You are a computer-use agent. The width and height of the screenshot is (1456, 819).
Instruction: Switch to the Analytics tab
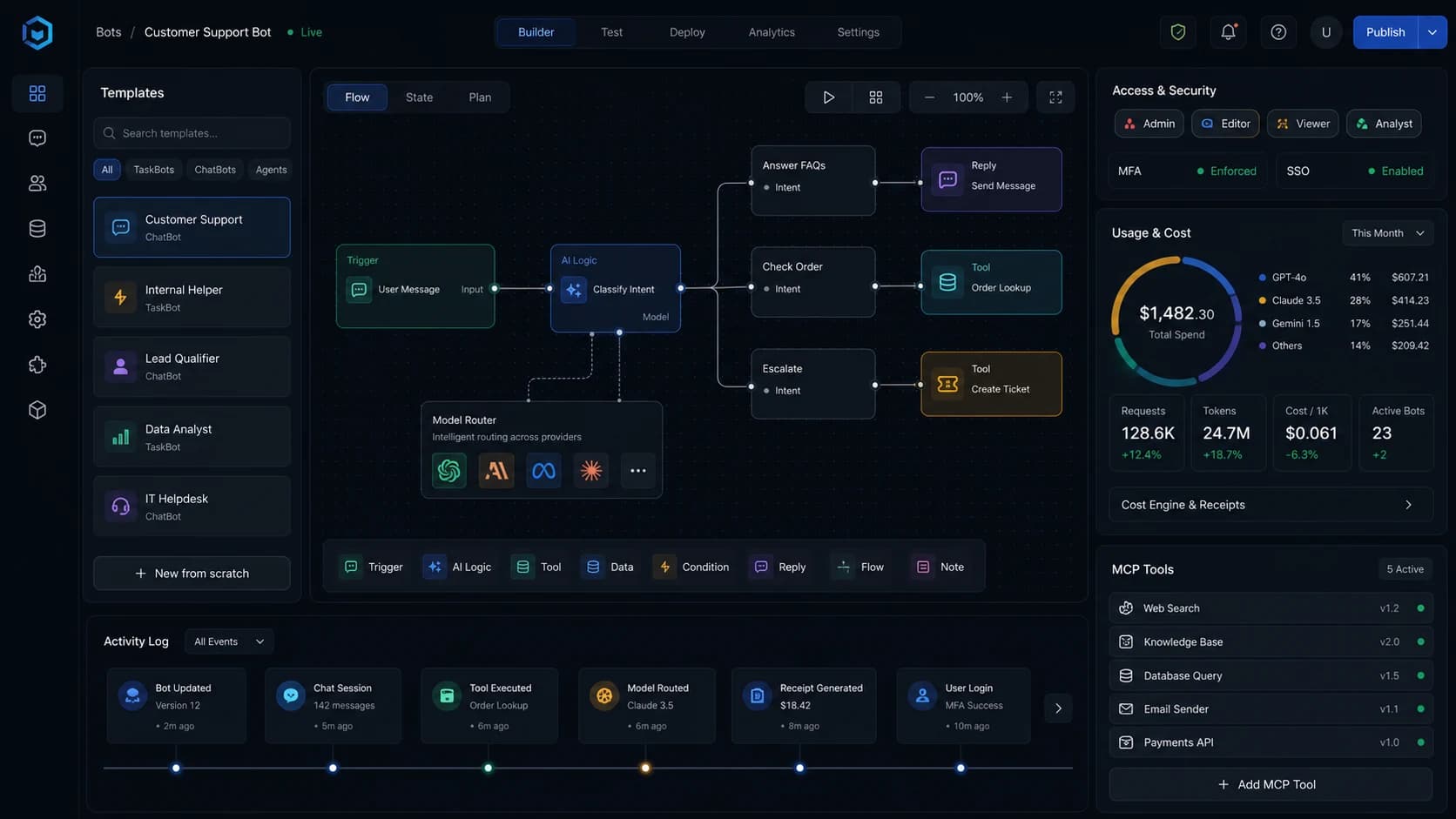[x=772, y=32]
